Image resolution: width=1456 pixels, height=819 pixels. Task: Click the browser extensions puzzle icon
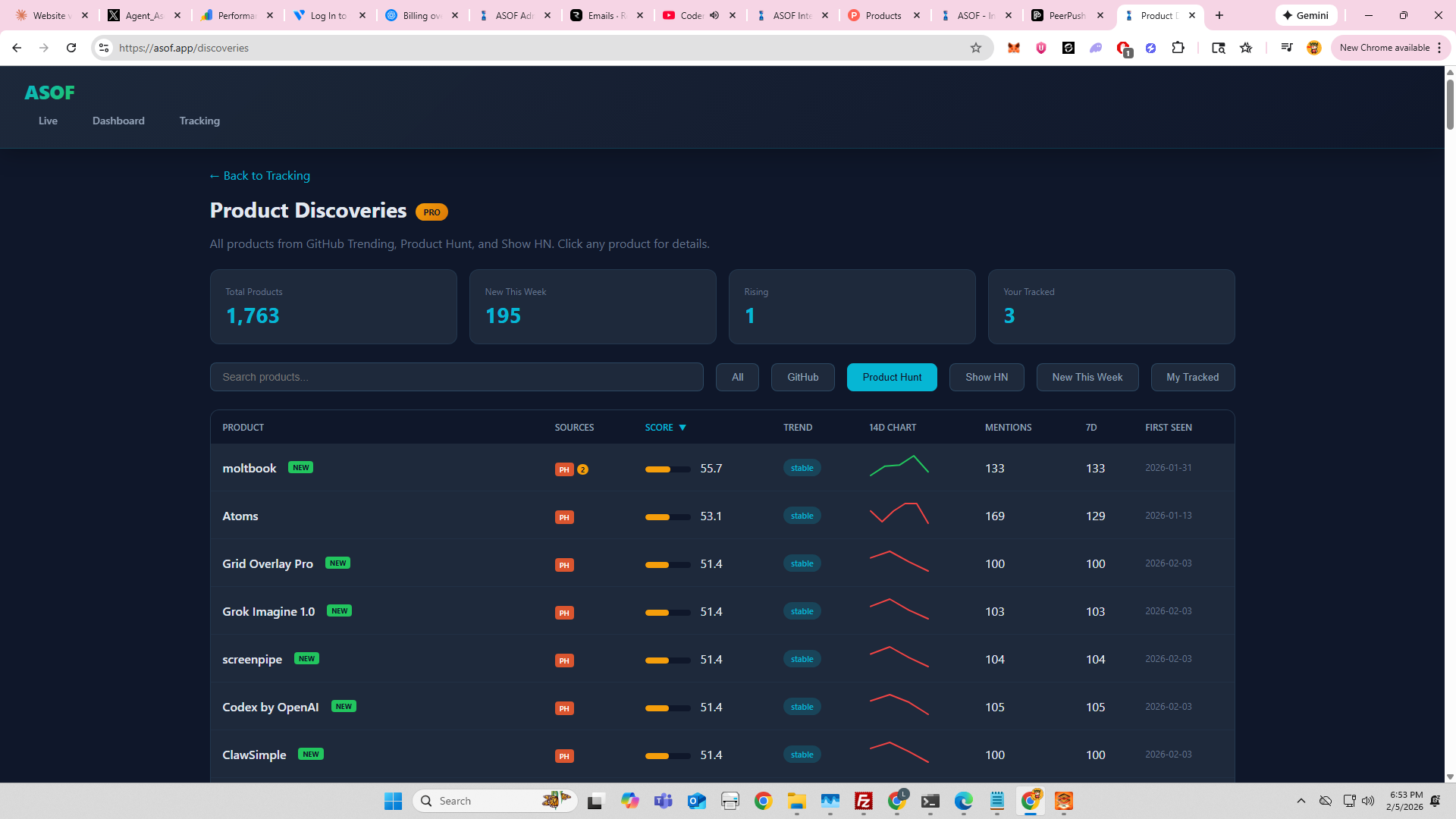(1178, 47)
